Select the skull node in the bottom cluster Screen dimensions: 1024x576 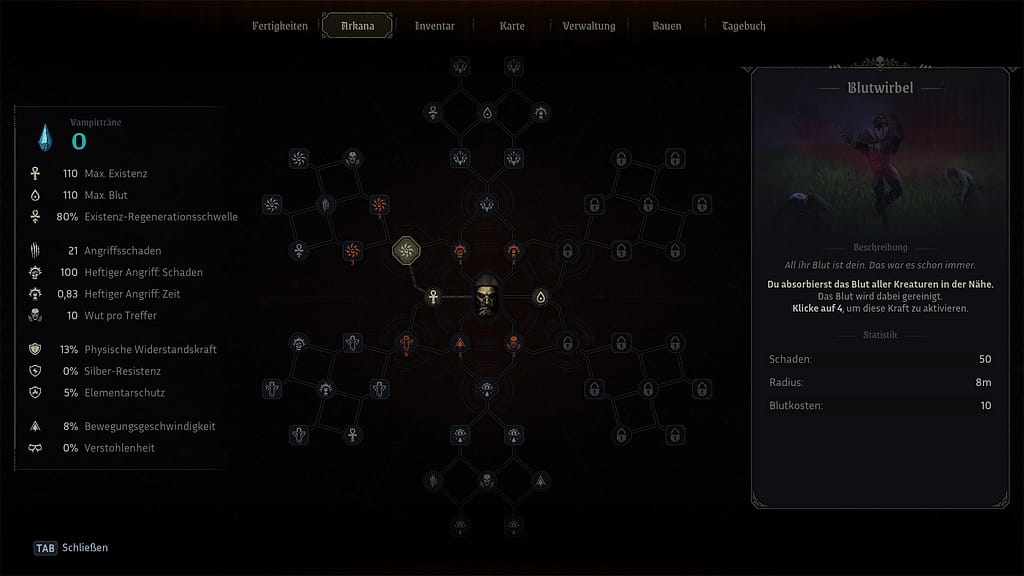(487, 481)
